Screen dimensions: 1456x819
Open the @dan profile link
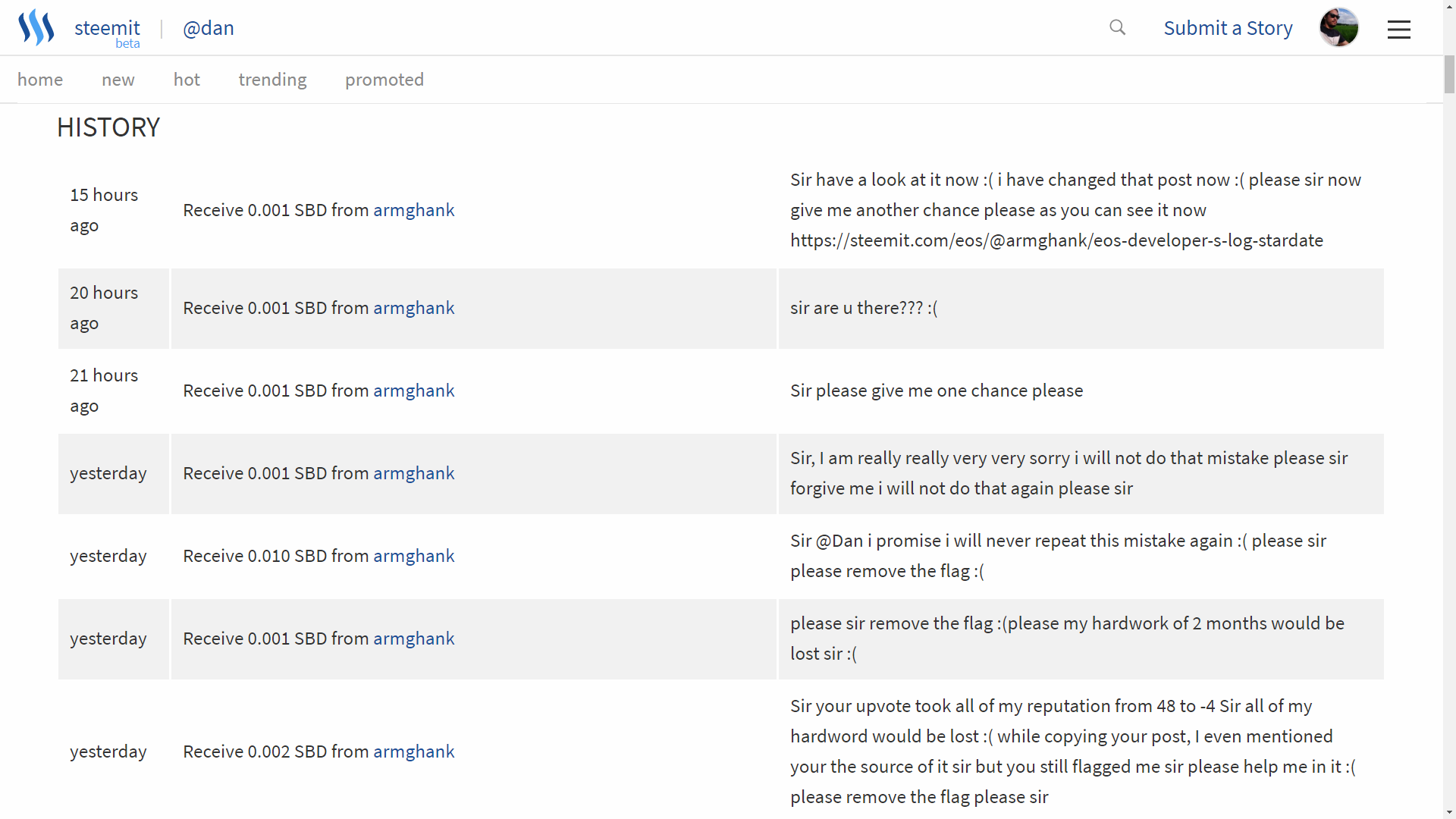[208, 28]
